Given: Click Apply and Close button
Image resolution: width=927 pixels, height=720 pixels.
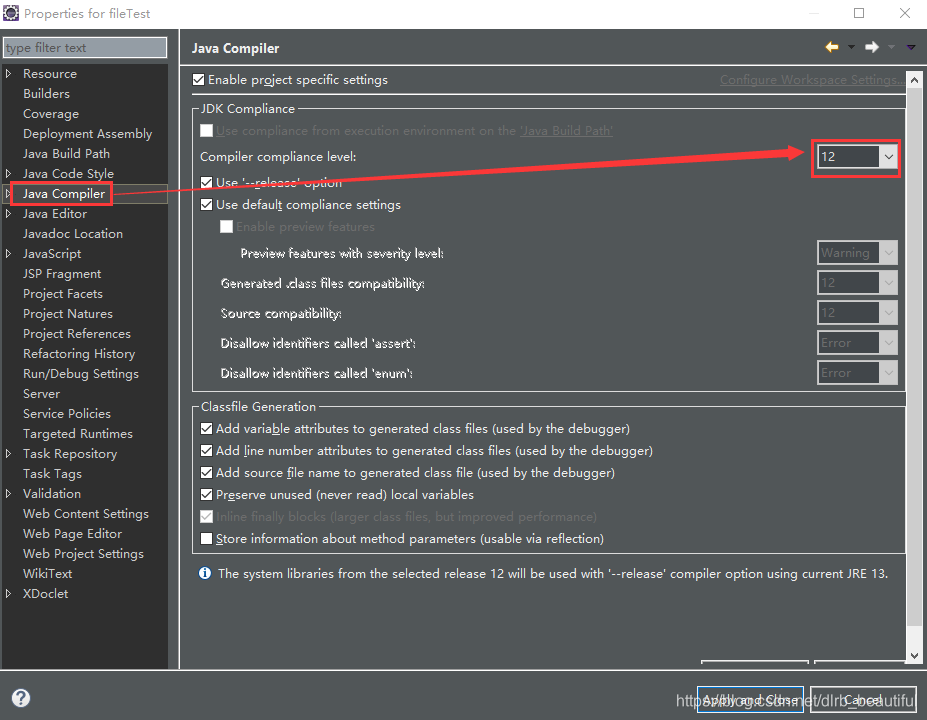Looking at the screenshot, I should click(750, 700).
